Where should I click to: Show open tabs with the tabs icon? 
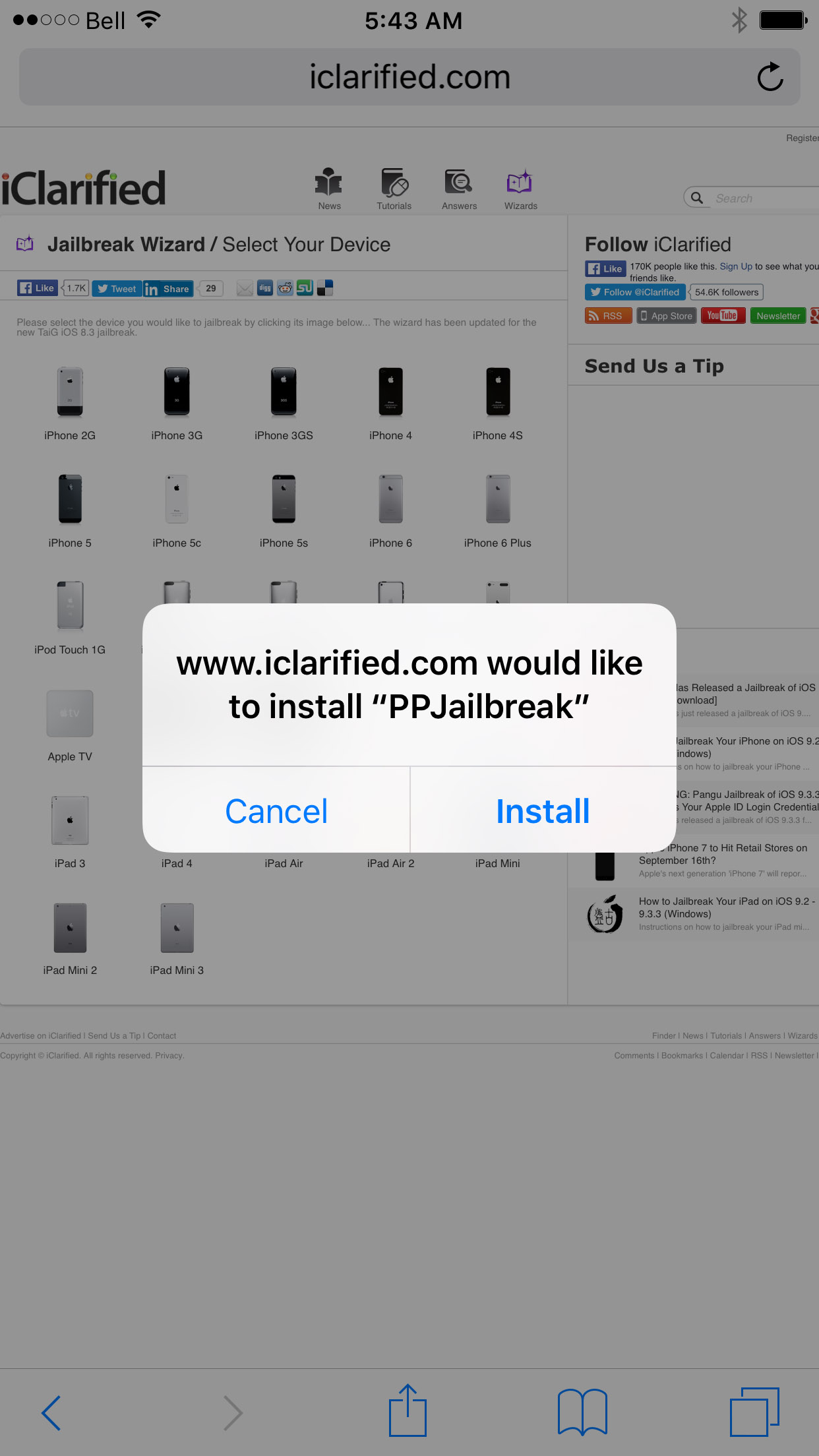[x=754, y=1411]
